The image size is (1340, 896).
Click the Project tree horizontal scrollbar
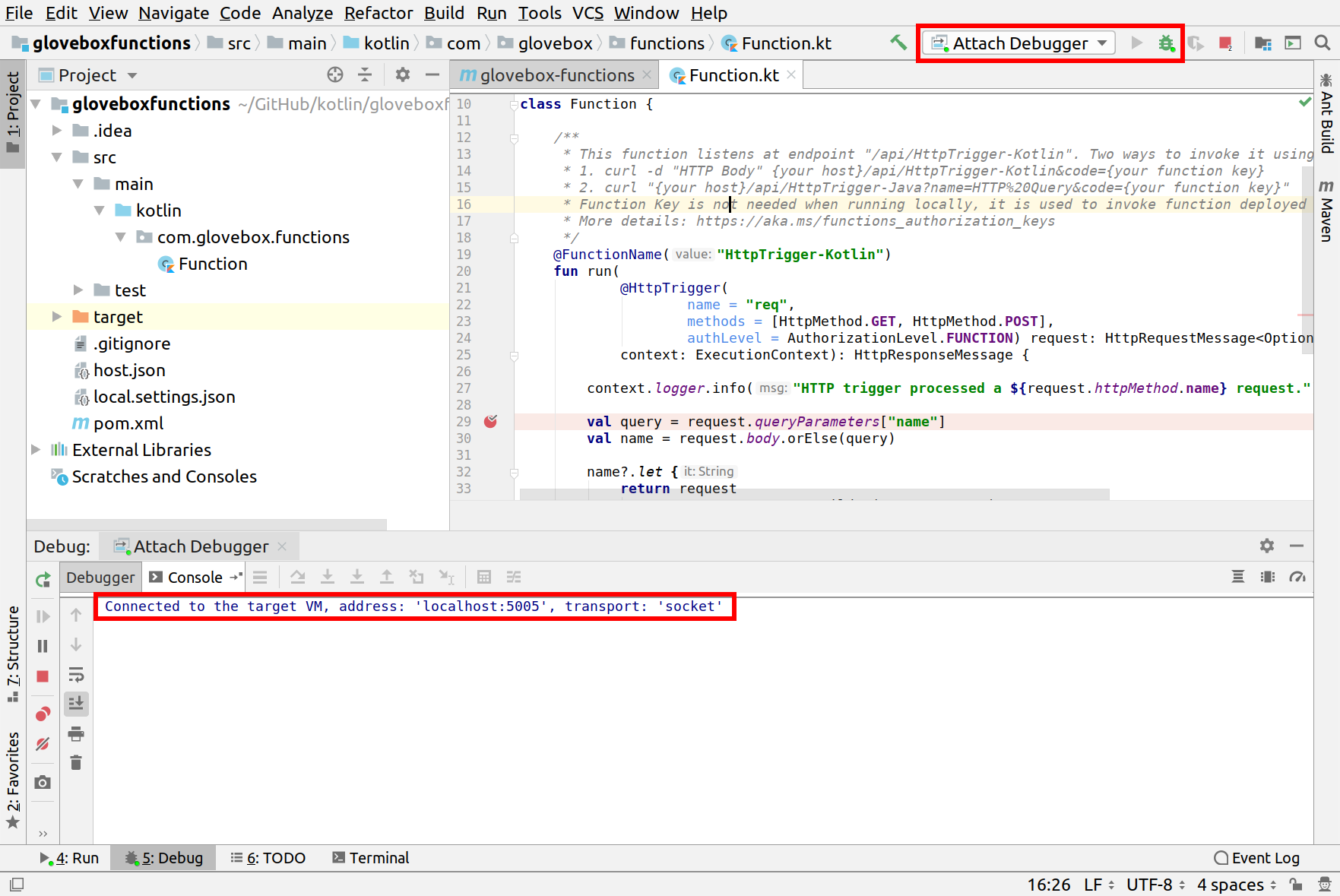tap(207, 524)
